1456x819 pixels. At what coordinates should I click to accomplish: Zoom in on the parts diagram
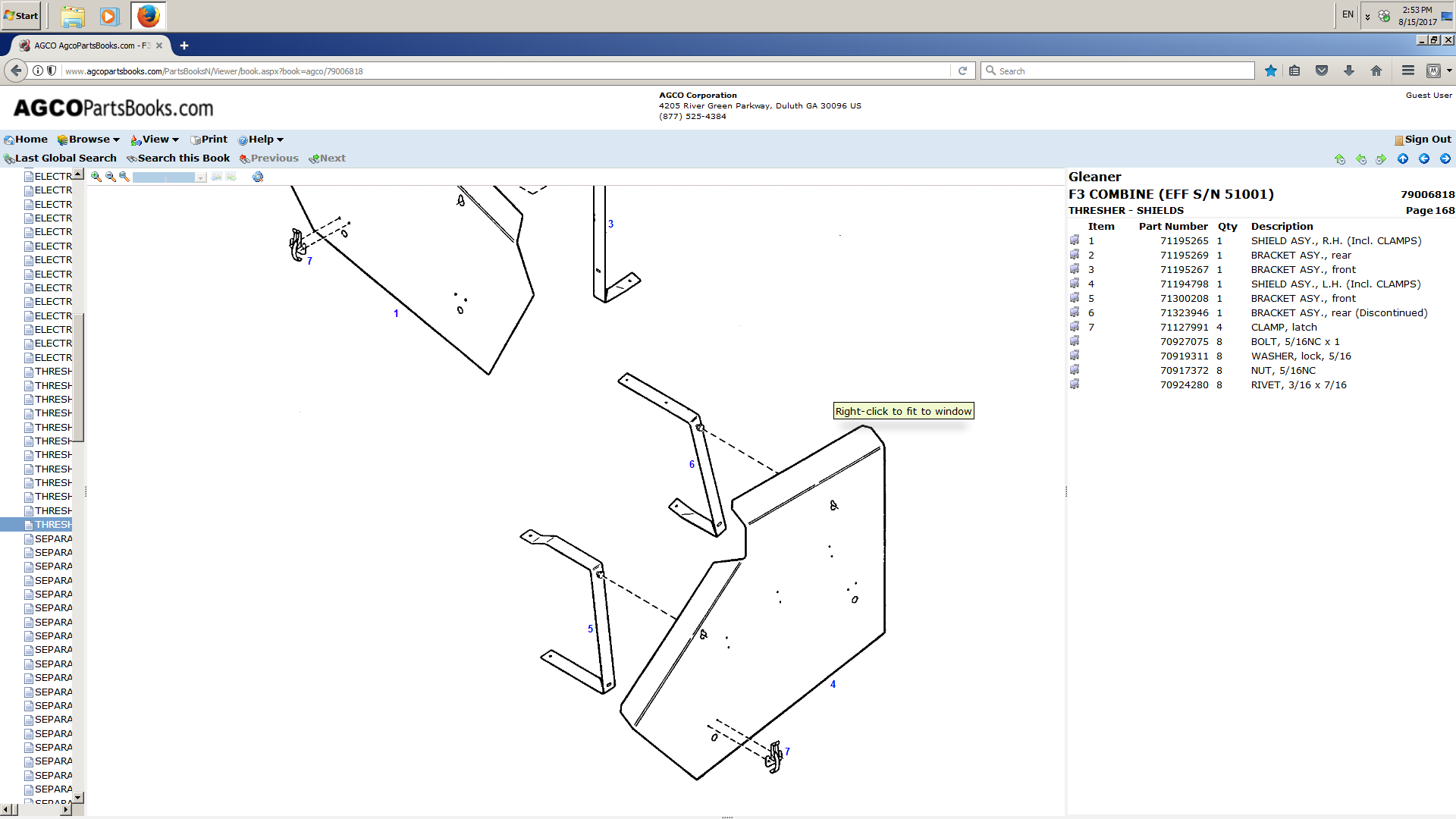tap(96, 177)
